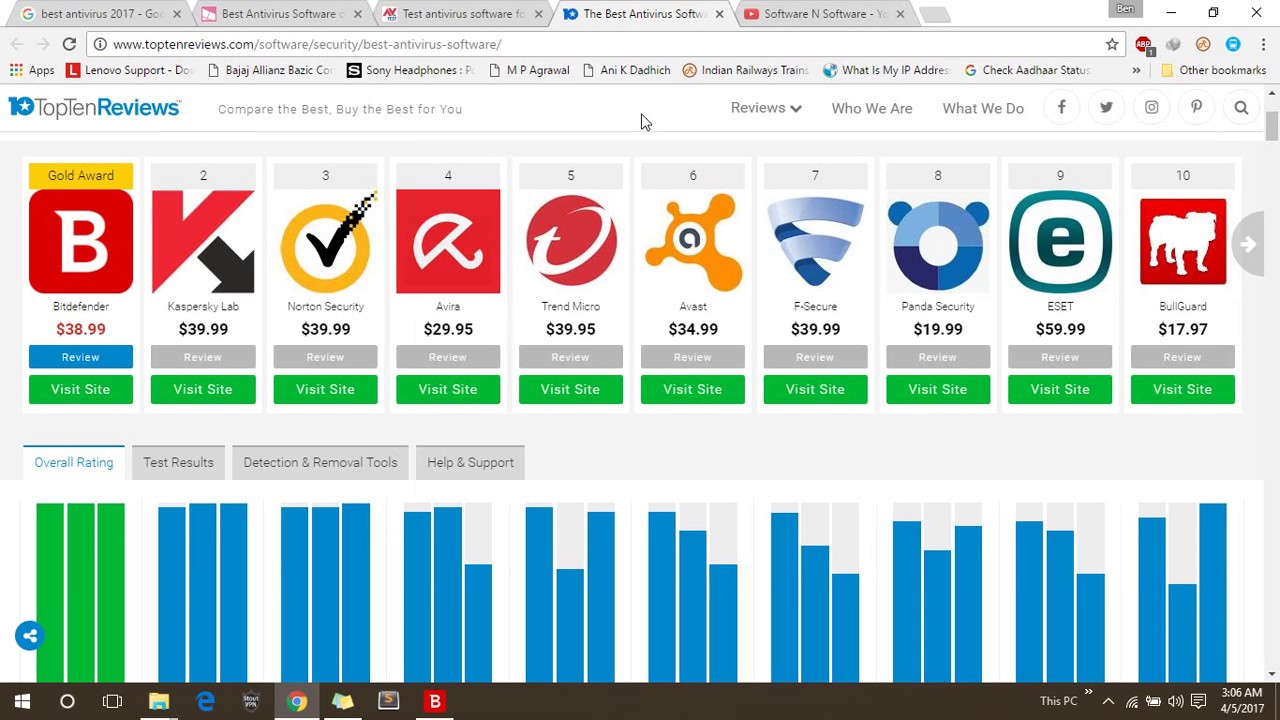Read the Bitdefender review
This screenshot has height=720, width=1280.
click(x=81, y=357)
